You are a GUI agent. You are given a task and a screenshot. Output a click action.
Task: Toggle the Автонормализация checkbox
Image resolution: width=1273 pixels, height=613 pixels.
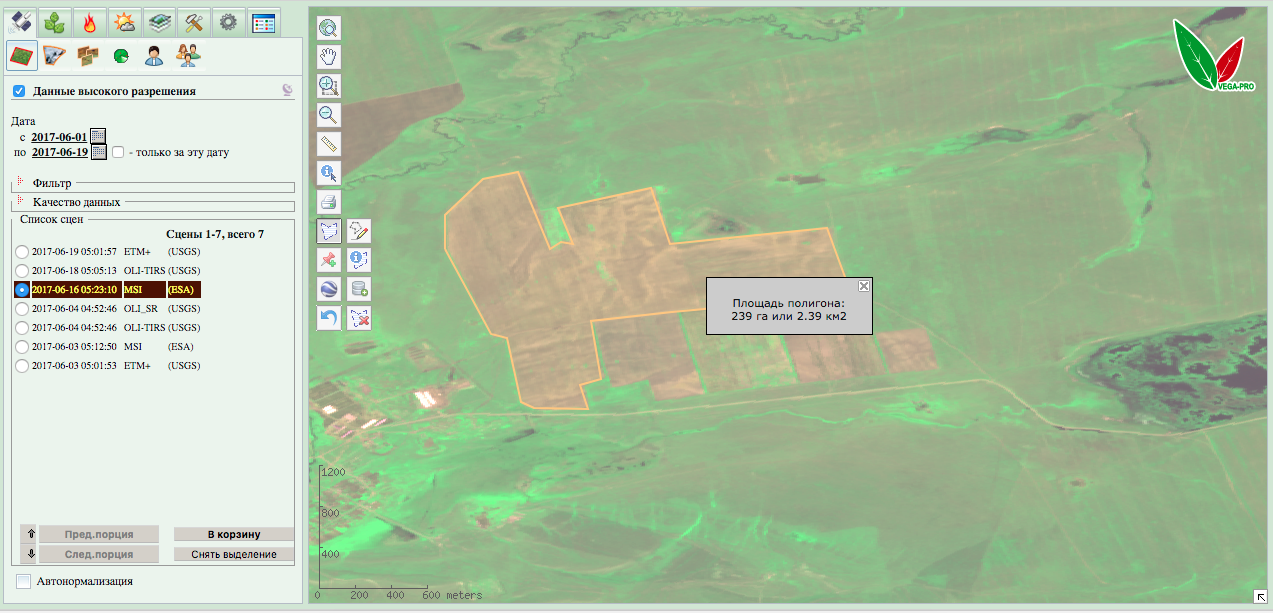click(x=24, y=581)
